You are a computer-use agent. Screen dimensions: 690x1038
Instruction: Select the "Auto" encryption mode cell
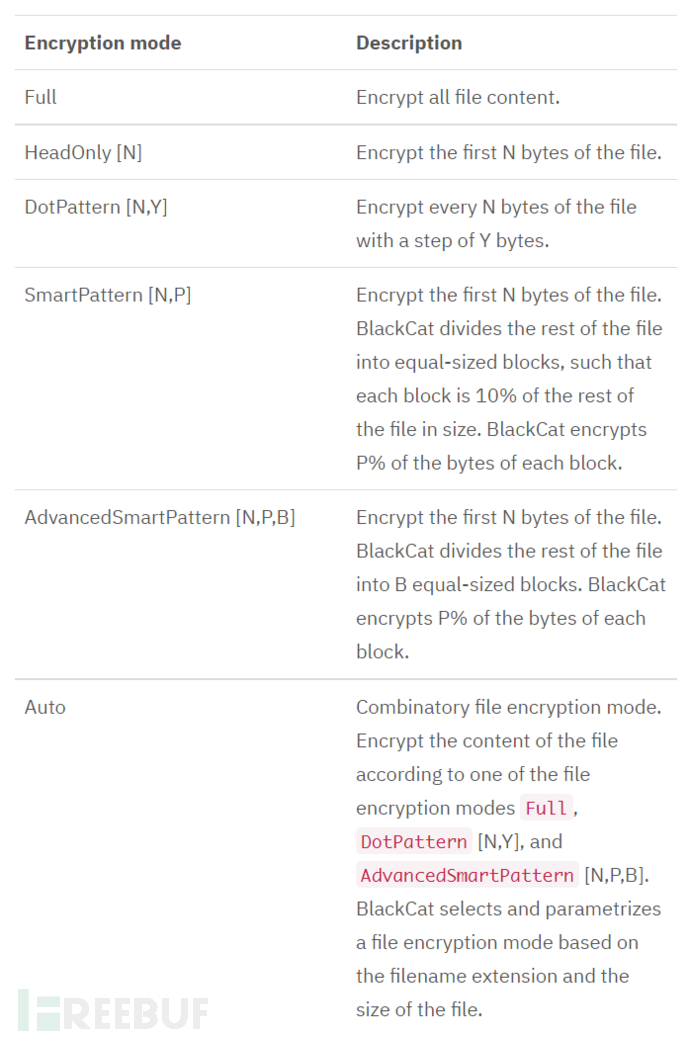[45, 707]
